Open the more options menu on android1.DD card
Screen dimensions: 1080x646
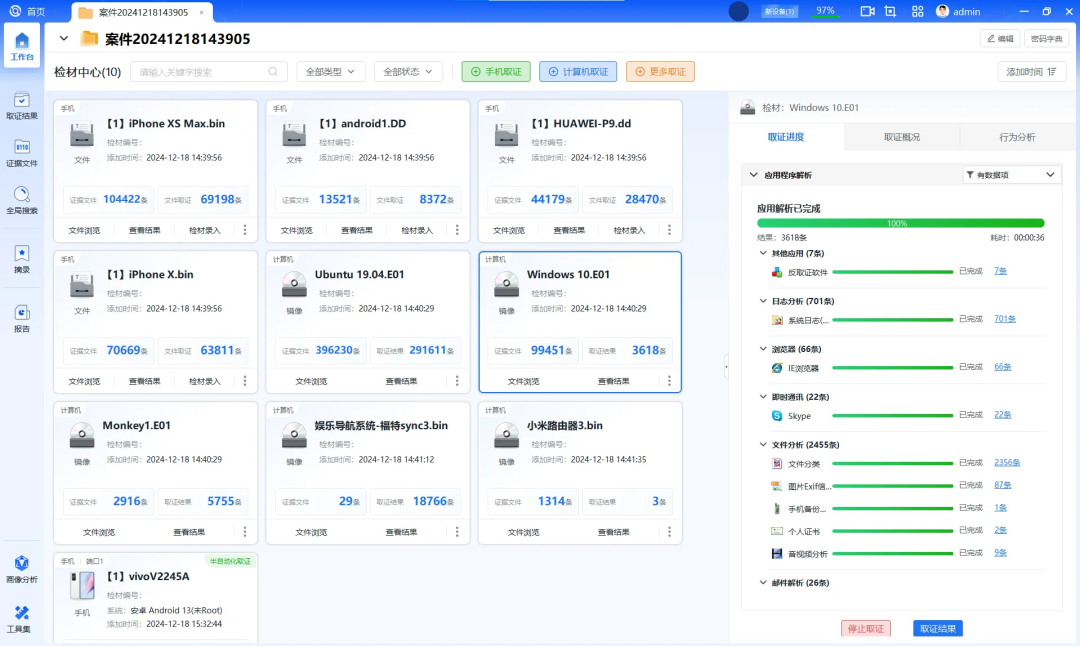point(457,230)
